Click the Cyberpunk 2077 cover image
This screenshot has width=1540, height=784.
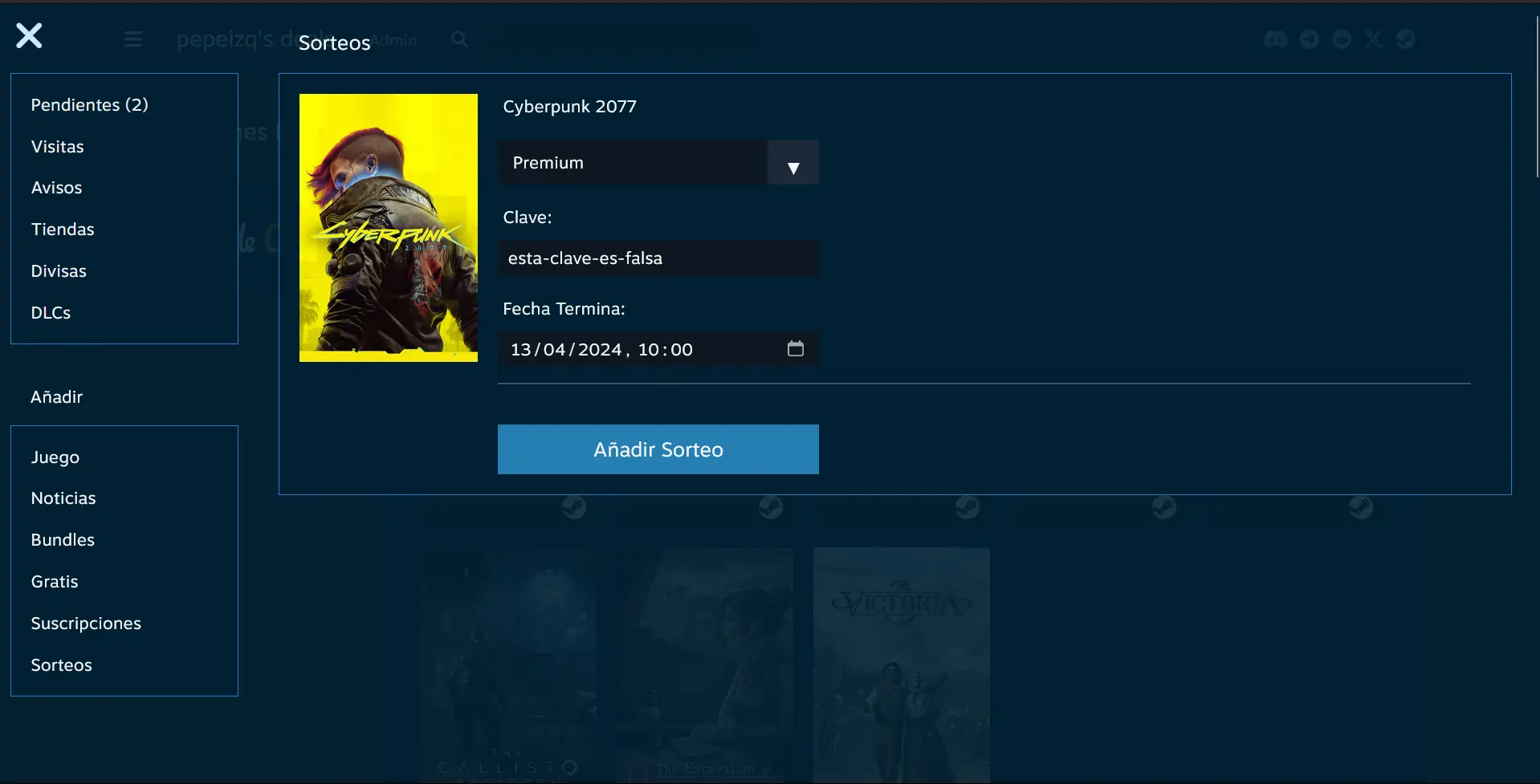(388, 228)
